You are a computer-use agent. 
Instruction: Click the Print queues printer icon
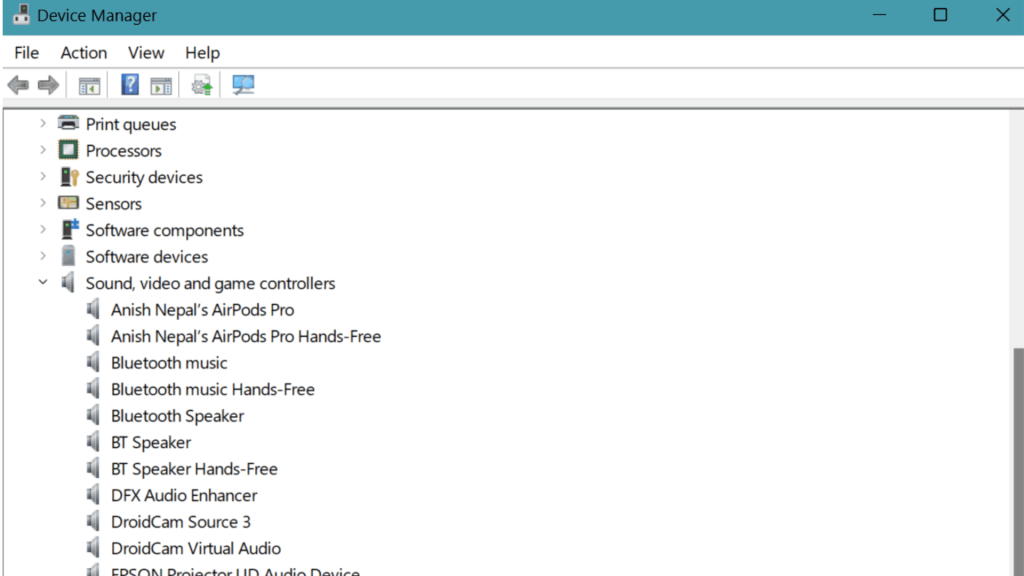pos(69,123)
